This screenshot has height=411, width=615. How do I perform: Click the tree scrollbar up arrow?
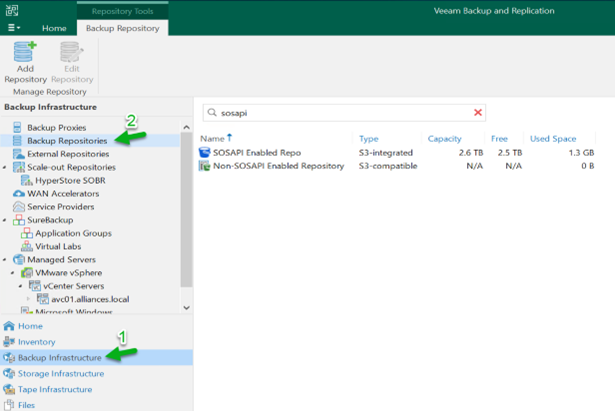pyautogui.click(x=187, y=127)
